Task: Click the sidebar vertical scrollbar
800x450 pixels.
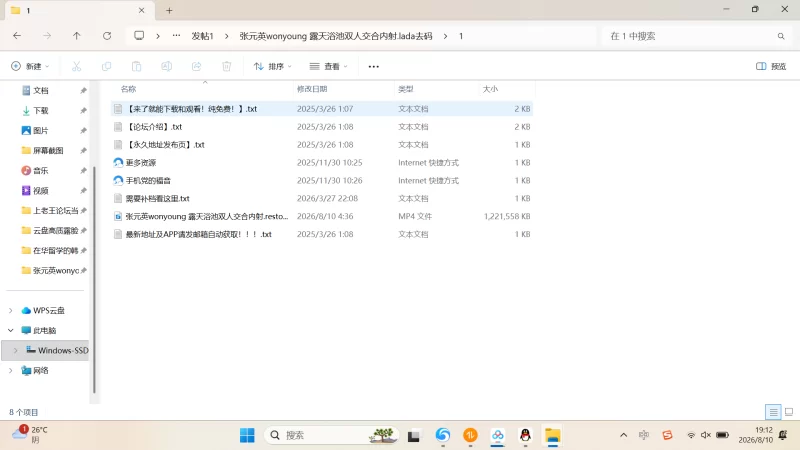Action: (94, 280)
